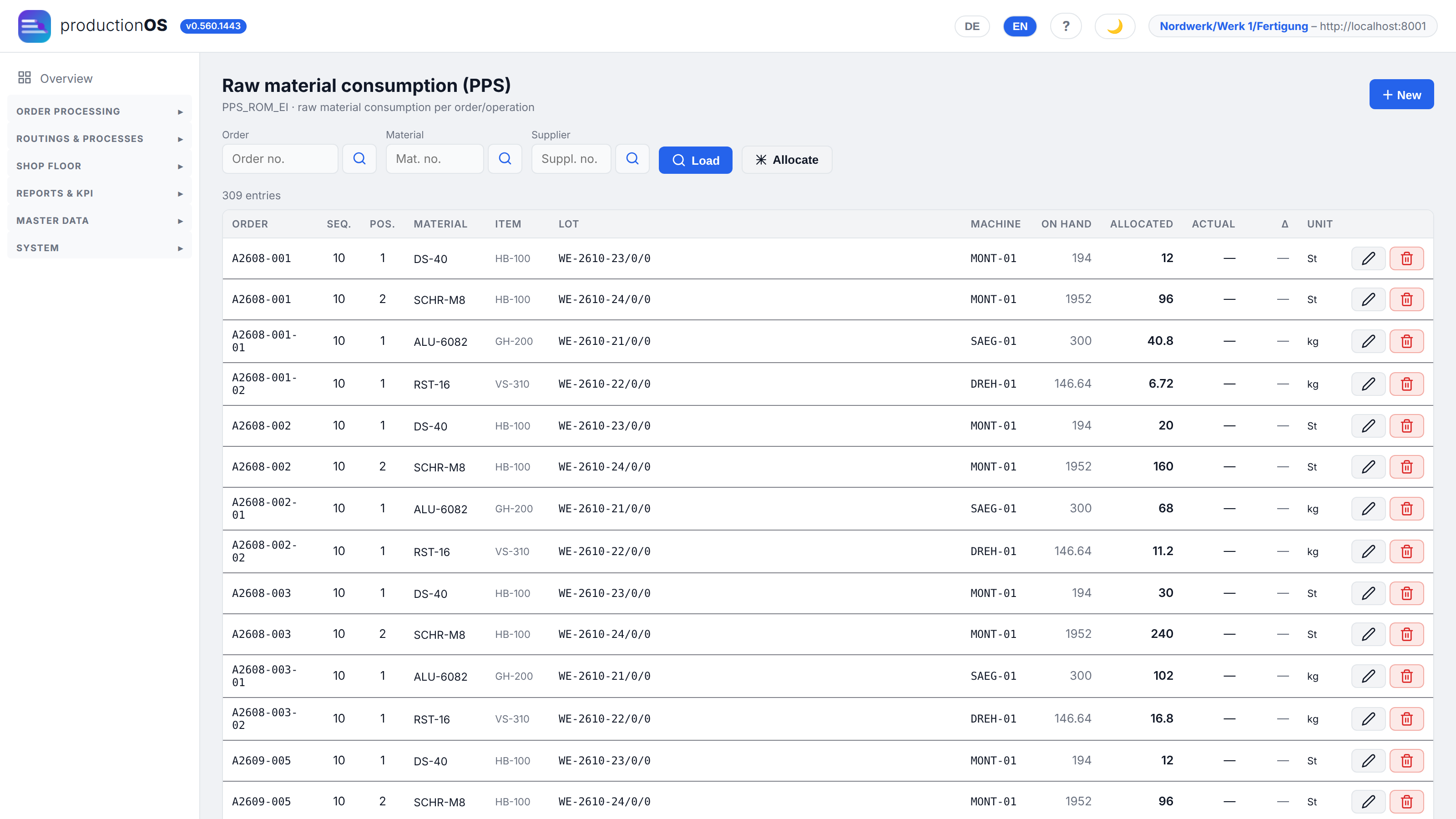Switch language to DE

coord(971,26)
